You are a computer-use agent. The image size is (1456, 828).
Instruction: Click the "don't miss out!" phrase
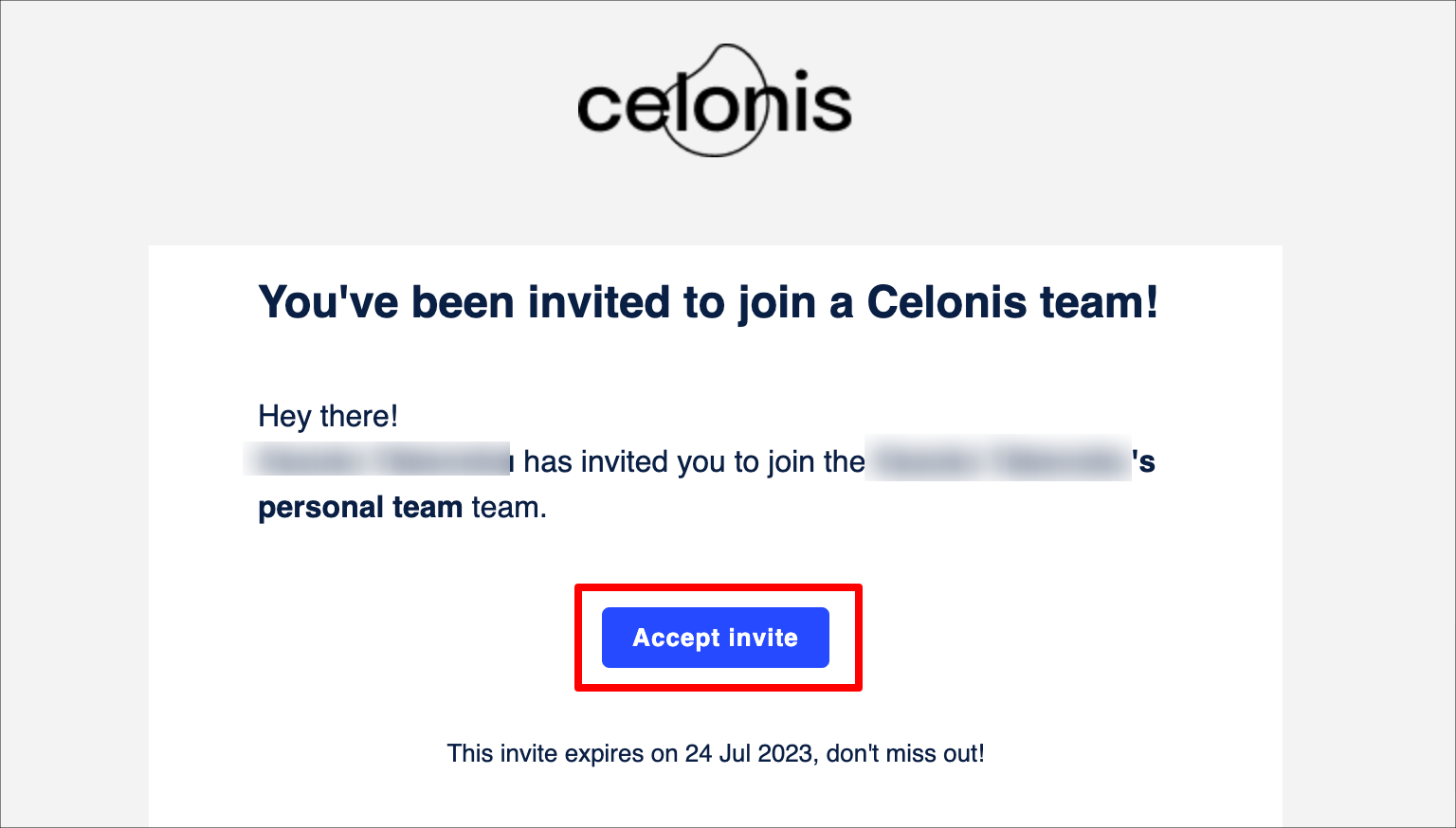(905, 753)
